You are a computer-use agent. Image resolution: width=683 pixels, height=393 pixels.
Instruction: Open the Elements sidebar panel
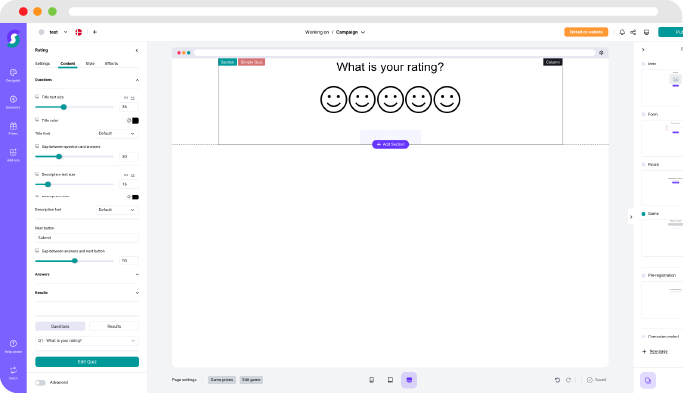[x=13, y=102]
